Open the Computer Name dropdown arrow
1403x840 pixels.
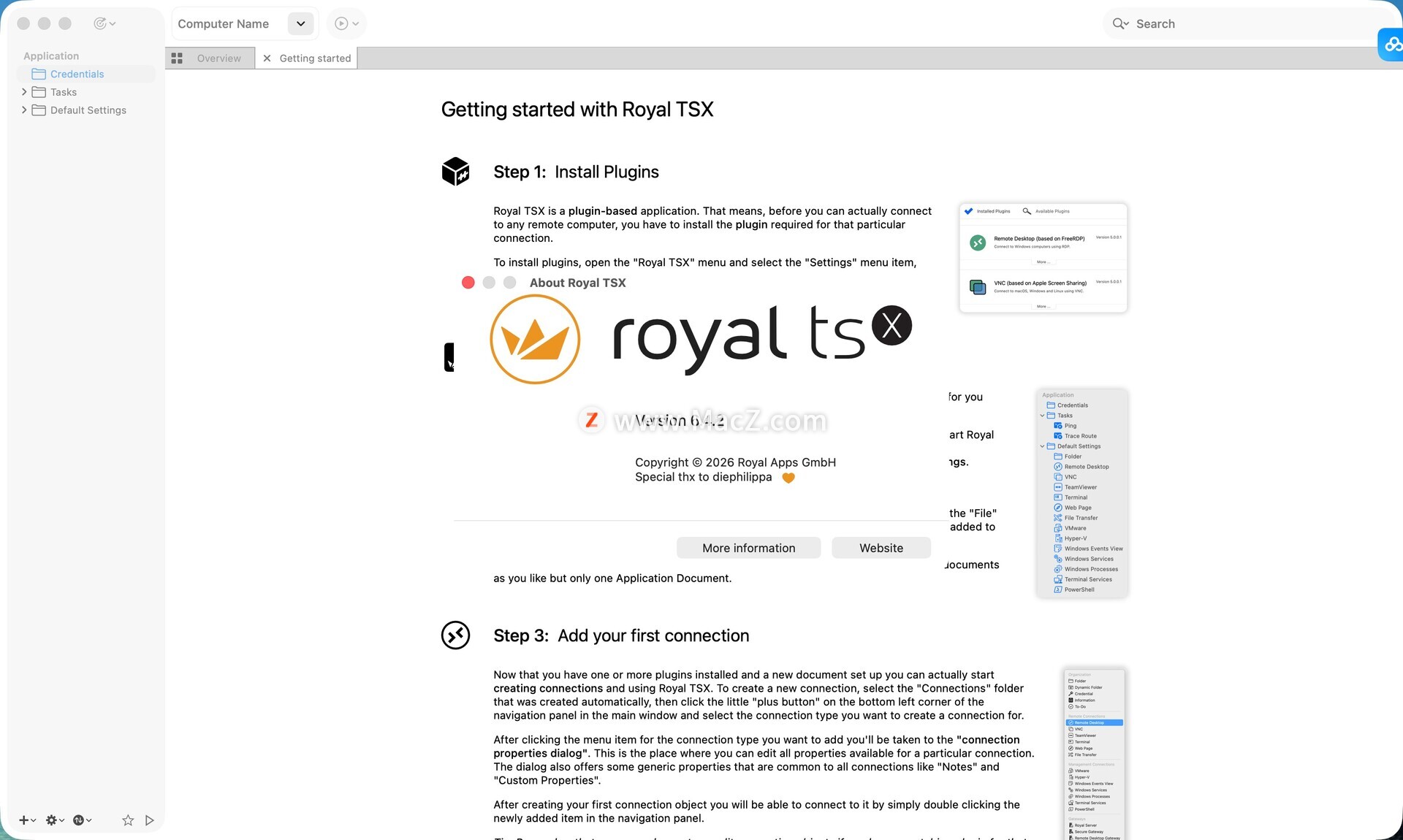tap(300, 23)
